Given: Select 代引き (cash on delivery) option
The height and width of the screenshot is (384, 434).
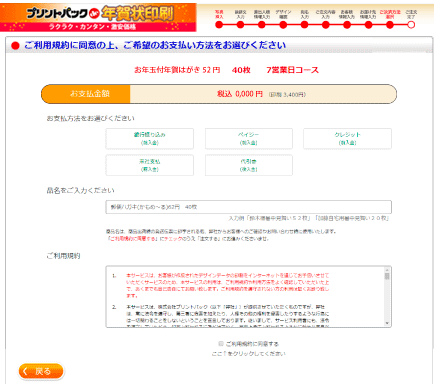Looking at the screenshot, I should 249,165.
